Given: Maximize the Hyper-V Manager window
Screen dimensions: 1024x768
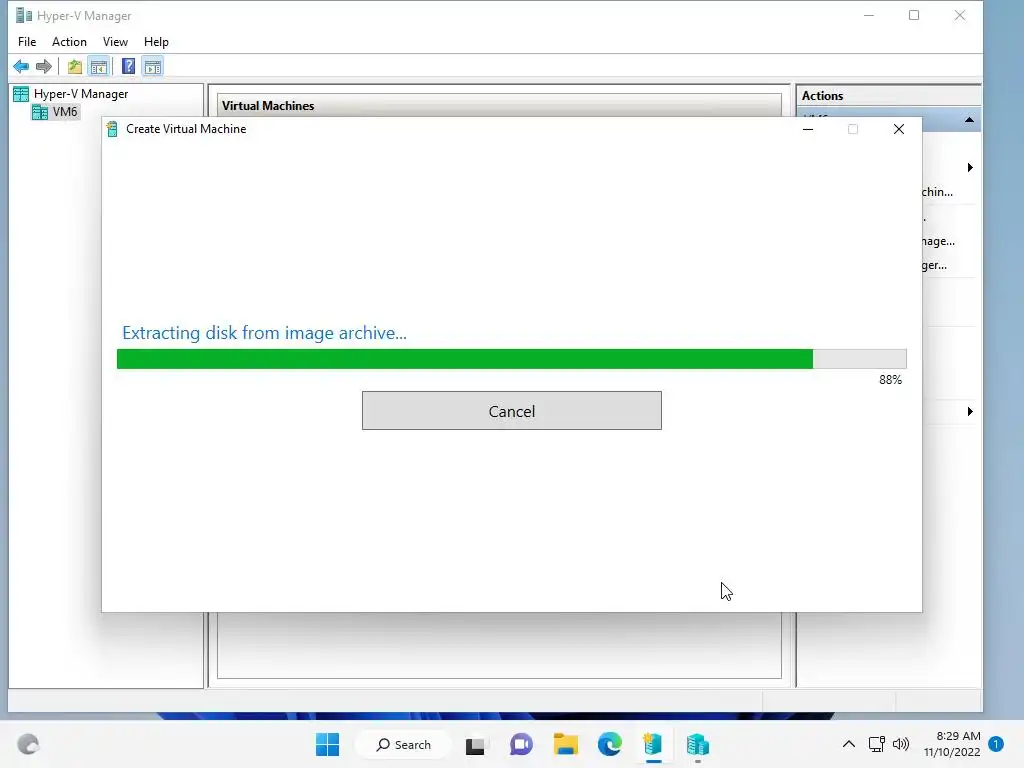Looking at the screenshot, I should pos(914,15).
